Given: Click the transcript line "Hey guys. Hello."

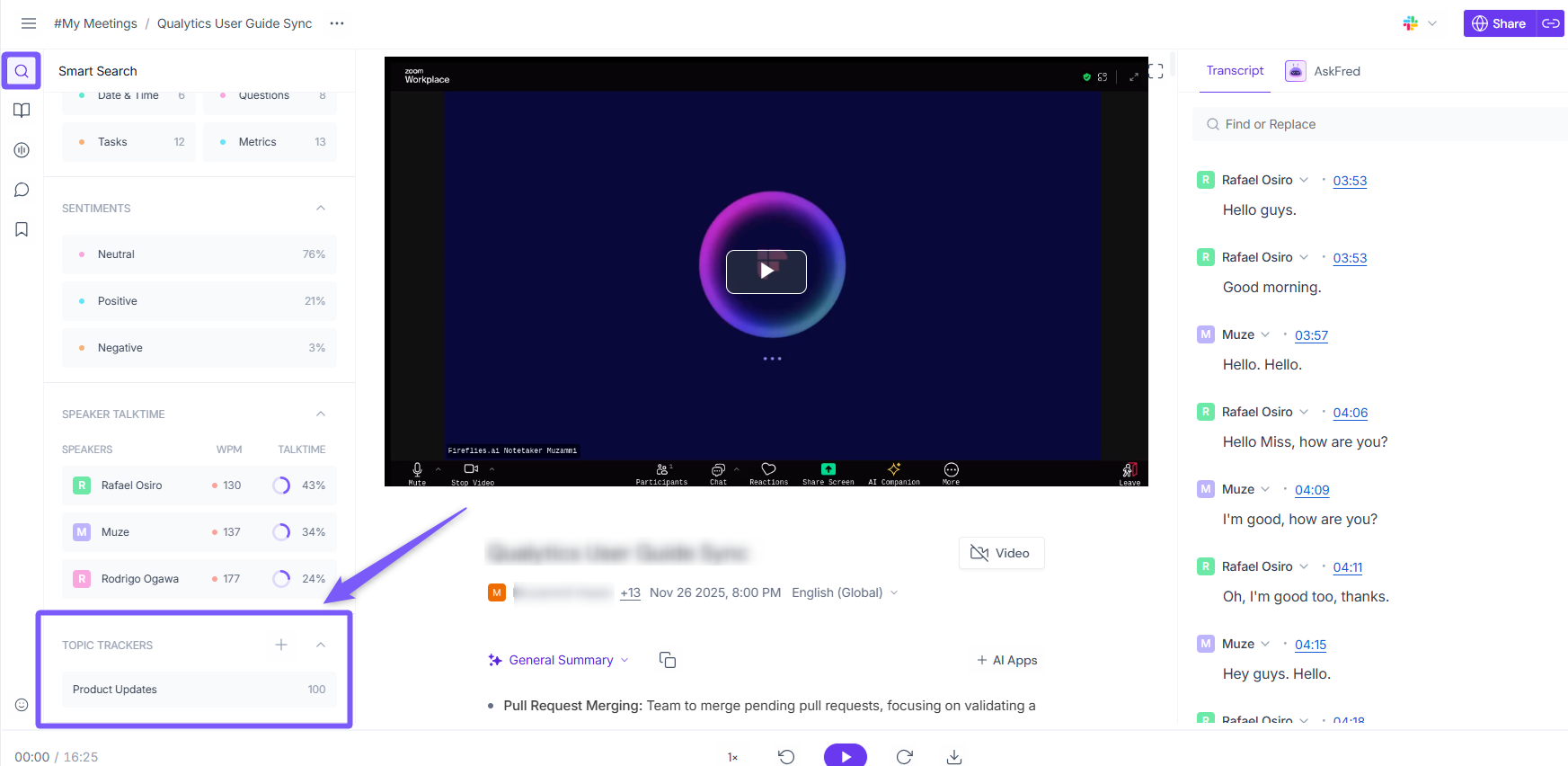Looking at the screenshot, I should pyautogui.click(x=1276, y=673).
